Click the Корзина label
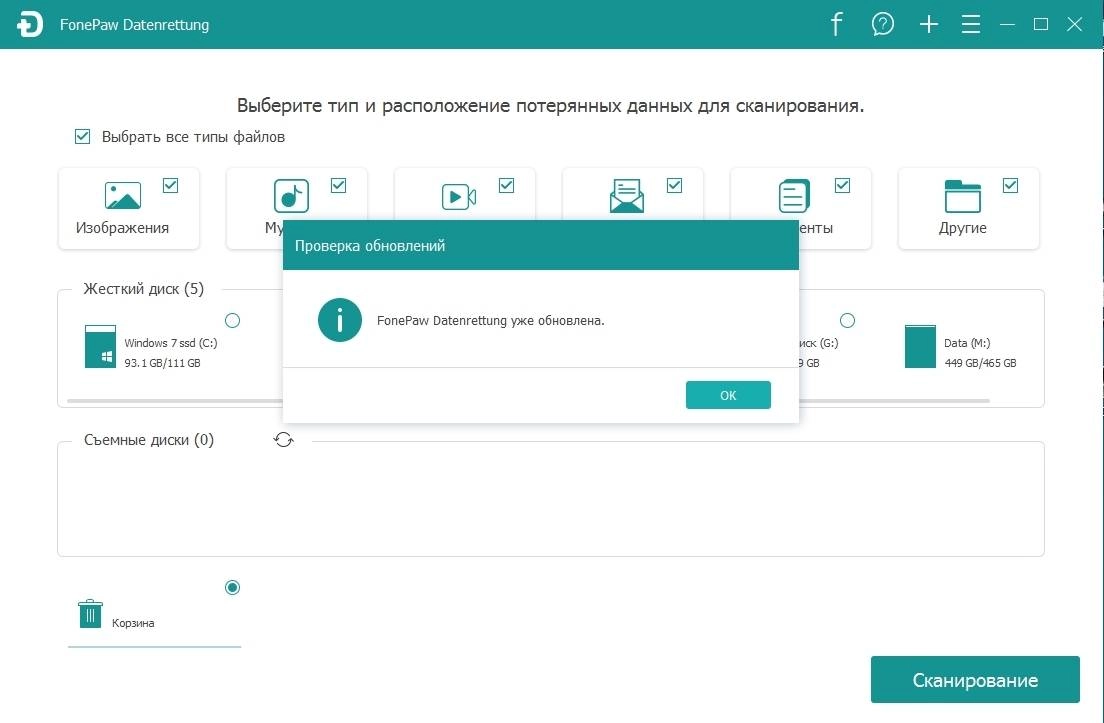 [x=133, y=623]
